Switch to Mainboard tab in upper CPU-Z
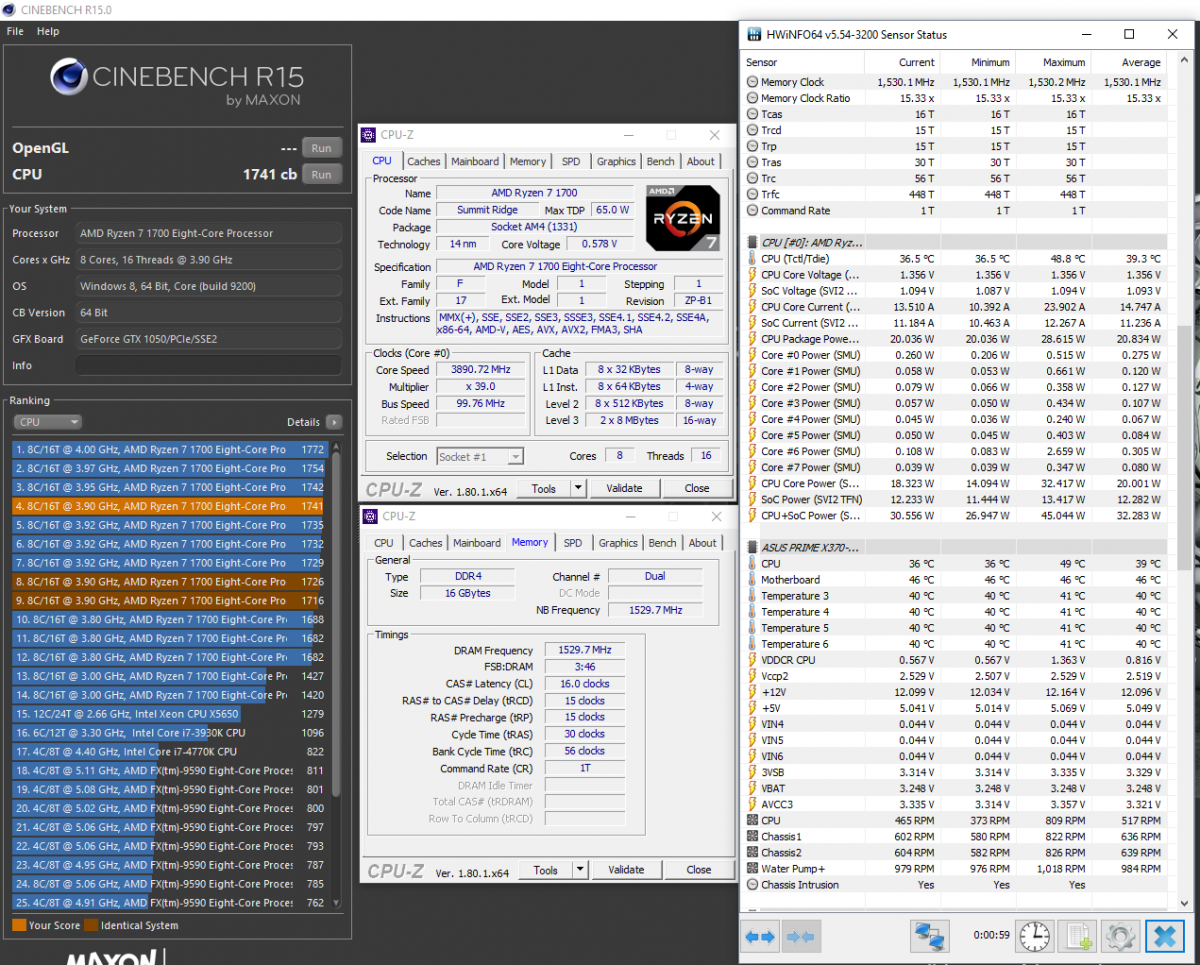The width and height of the screenshot is (1200, 965). [475, 161]
